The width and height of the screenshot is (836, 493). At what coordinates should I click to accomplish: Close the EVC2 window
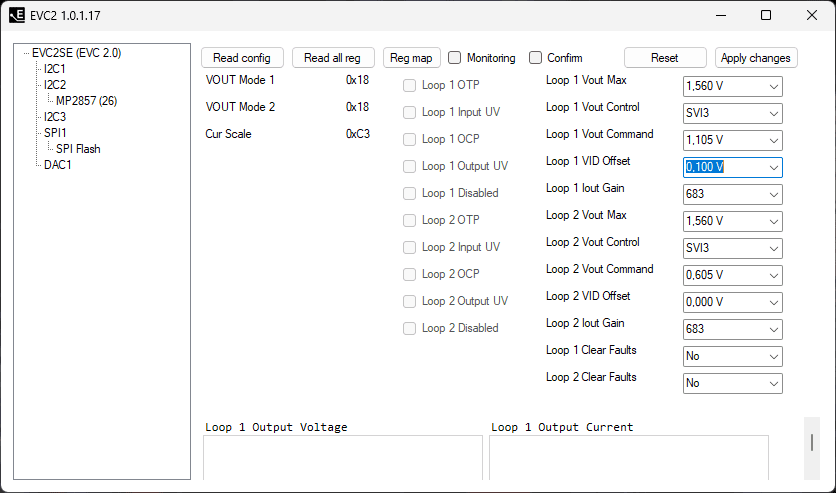tap(812, 15)
